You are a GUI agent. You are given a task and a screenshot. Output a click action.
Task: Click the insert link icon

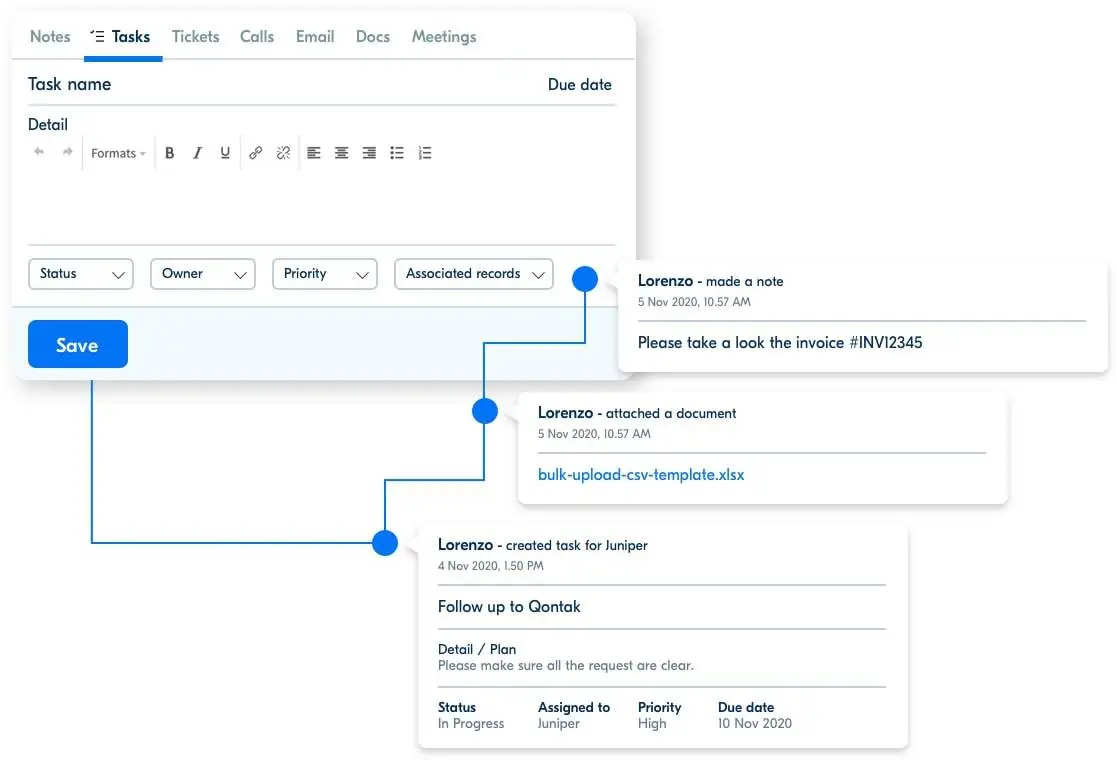click(256, 153)
